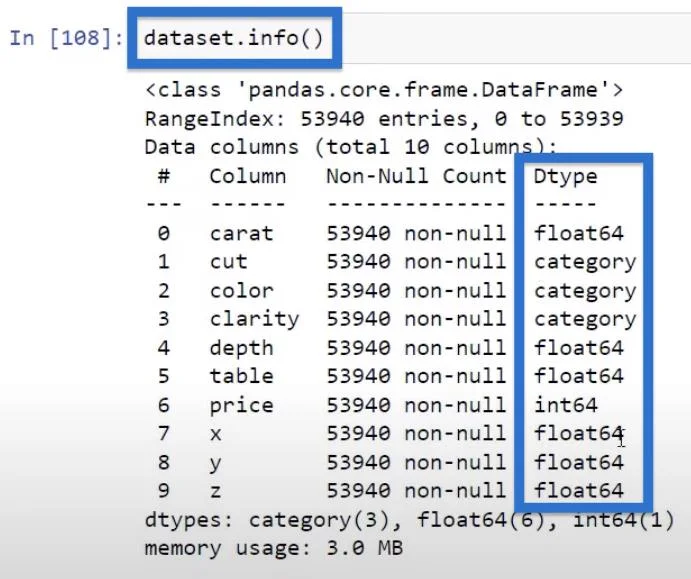Click the category dtype of color row
This screenshot has width=691, height=579.
click(x=585, y=292)
